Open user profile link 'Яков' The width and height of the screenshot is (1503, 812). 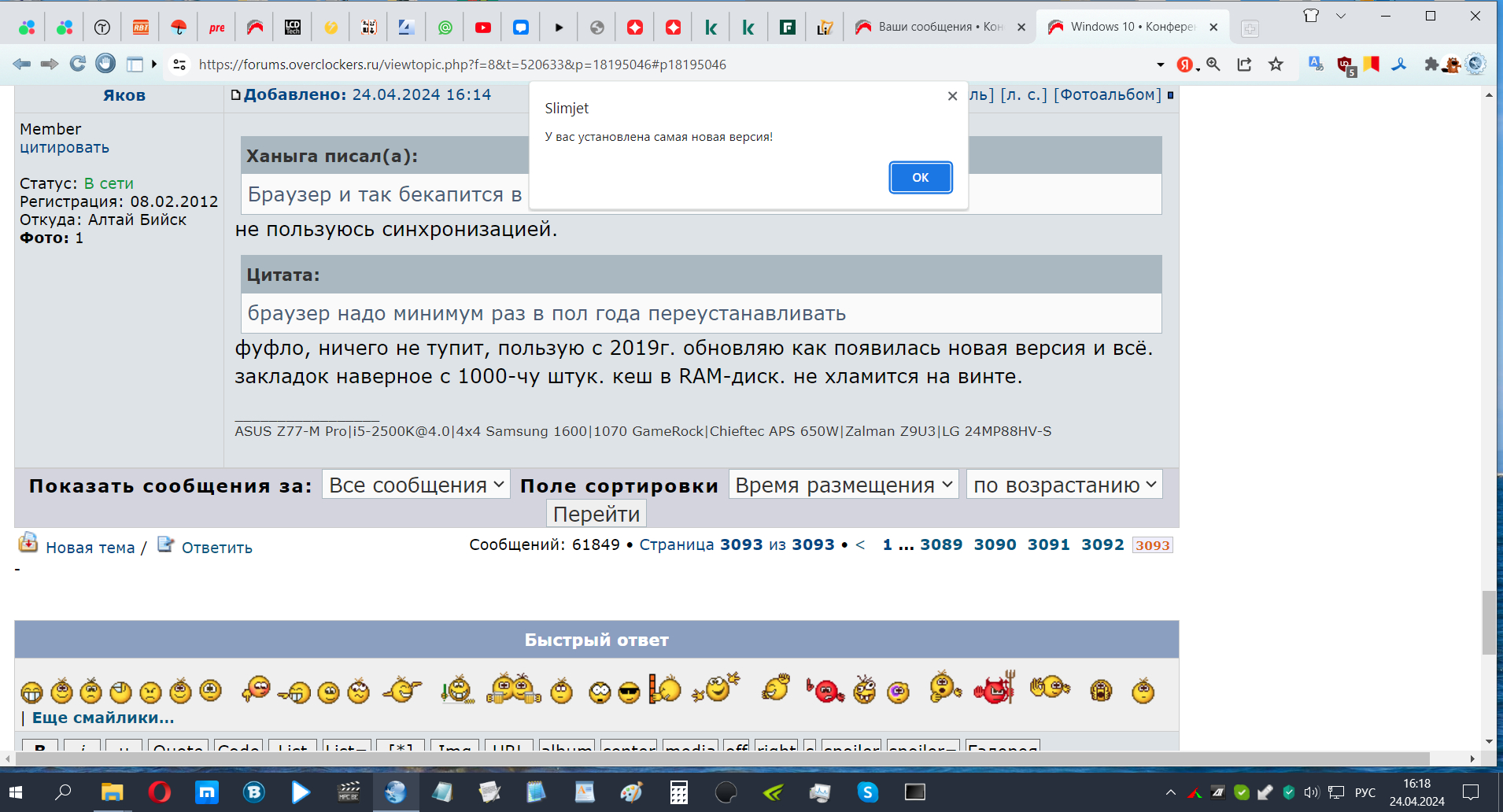[x=124, y=95]
